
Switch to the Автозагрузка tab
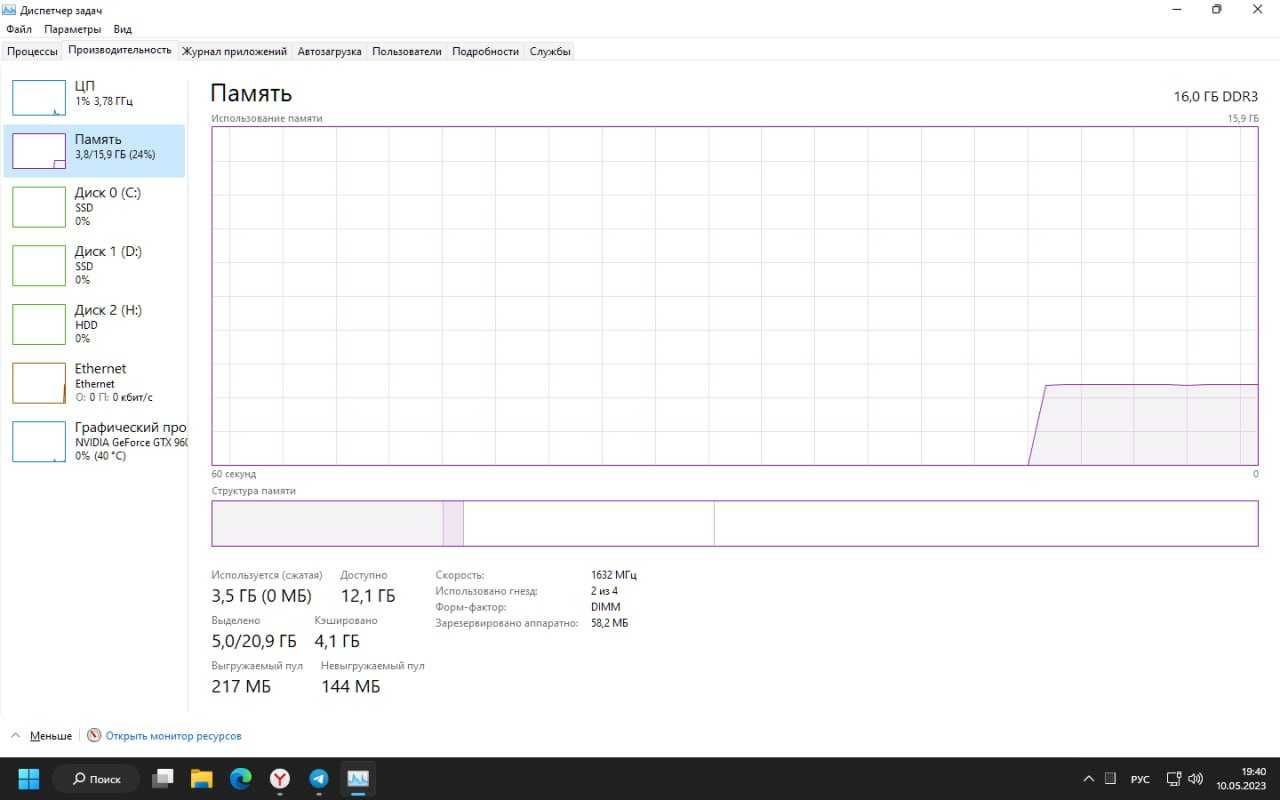tap(329, 51)
